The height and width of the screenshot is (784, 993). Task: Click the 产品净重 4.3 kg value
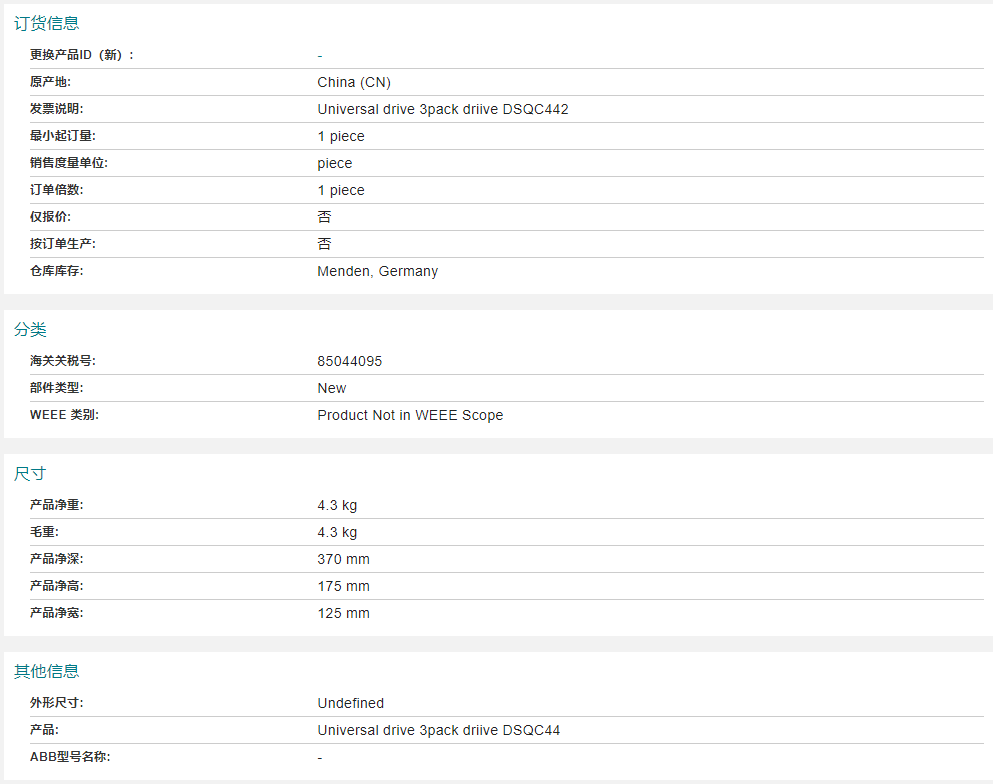(337, 505)
